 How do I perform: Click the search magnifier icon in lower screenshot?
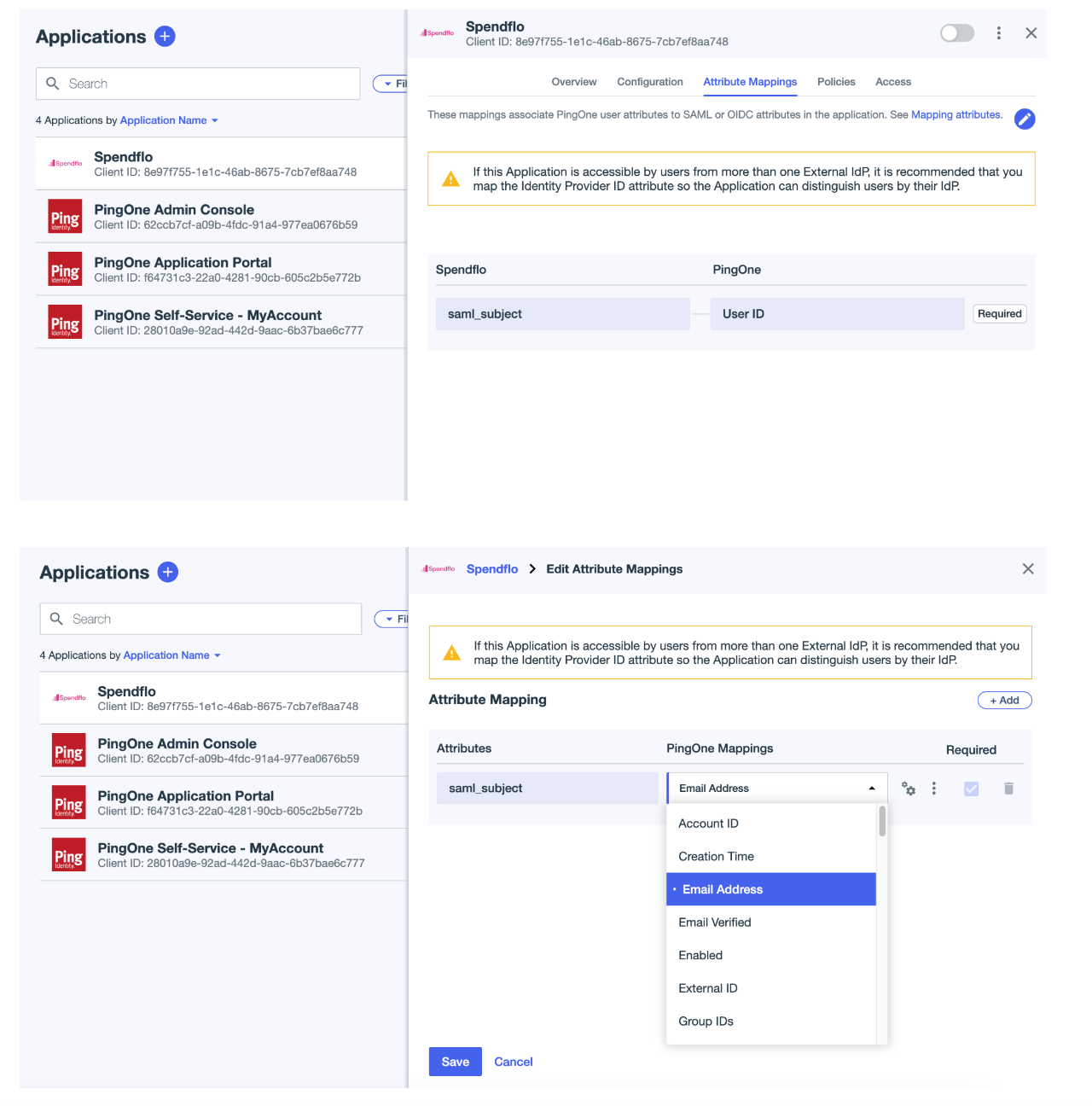coord(56,619)
